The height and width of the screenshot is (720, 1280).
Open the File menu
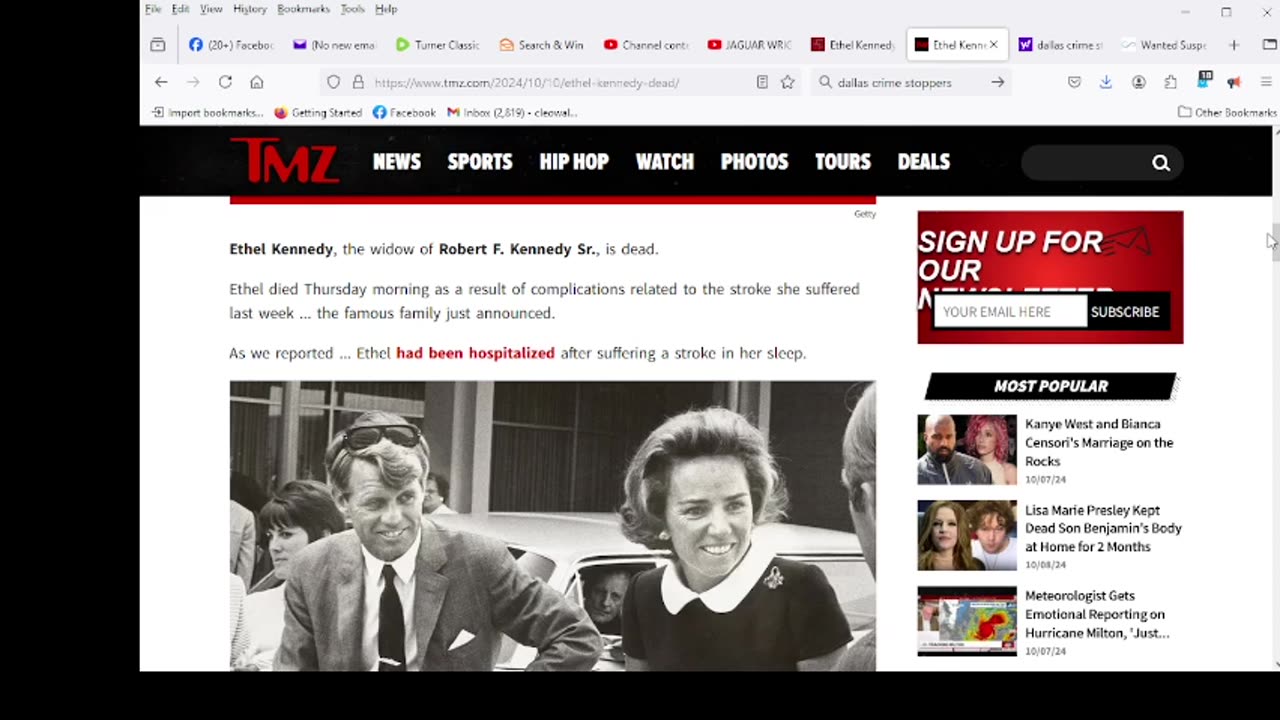click(153, 9)
